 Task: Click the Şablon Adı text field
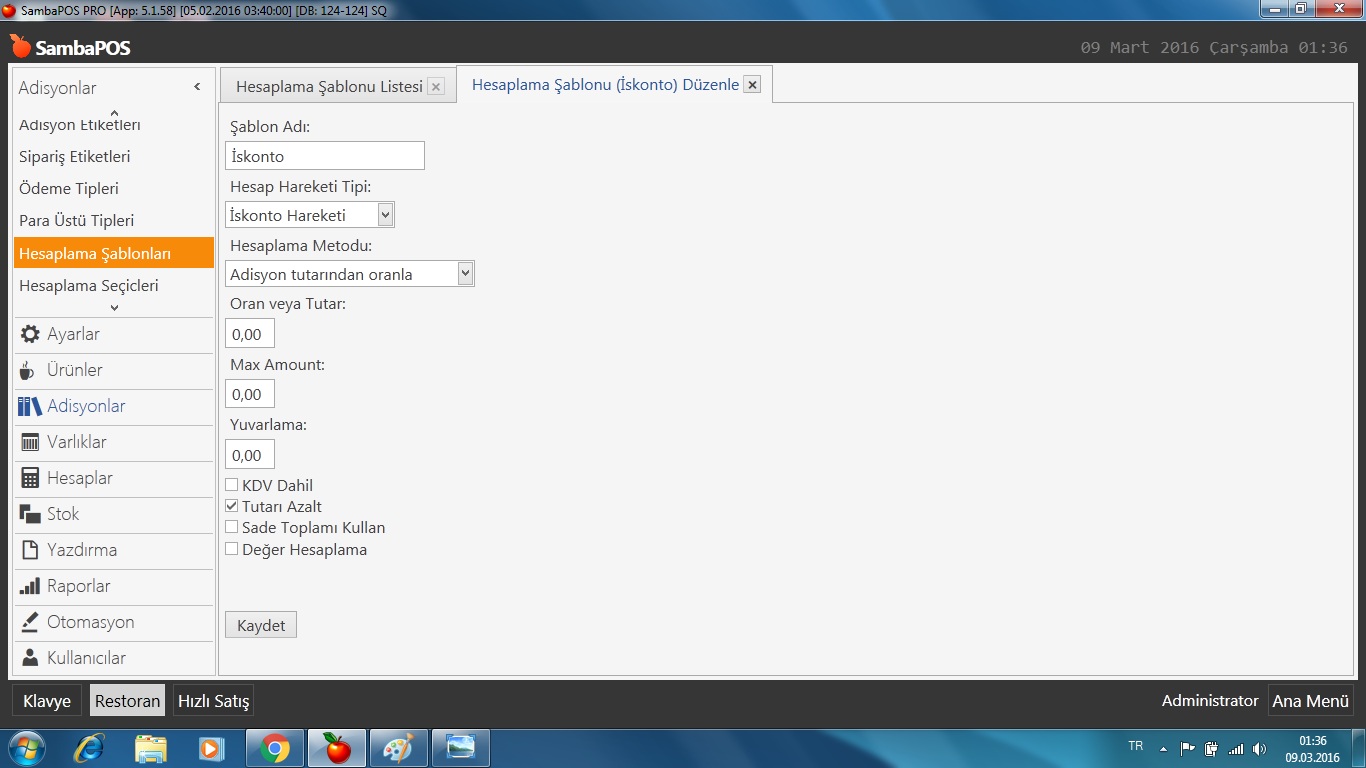pos(325,156)
